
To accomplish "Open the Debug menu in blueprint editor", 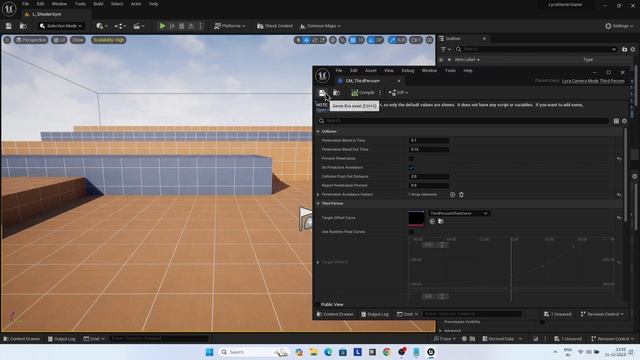I will tap(407, 71).
